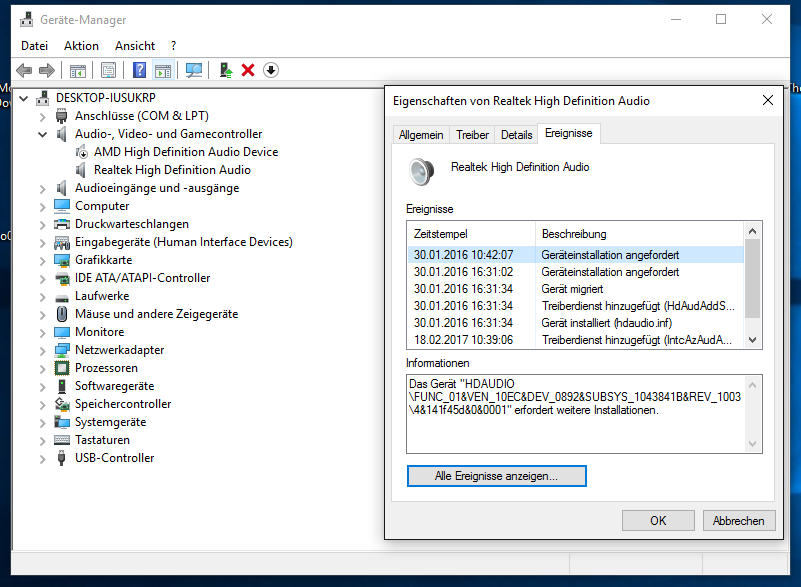Click the disable device down-arrow icon
The image size is (801, 587).
[x=271, y=70]
